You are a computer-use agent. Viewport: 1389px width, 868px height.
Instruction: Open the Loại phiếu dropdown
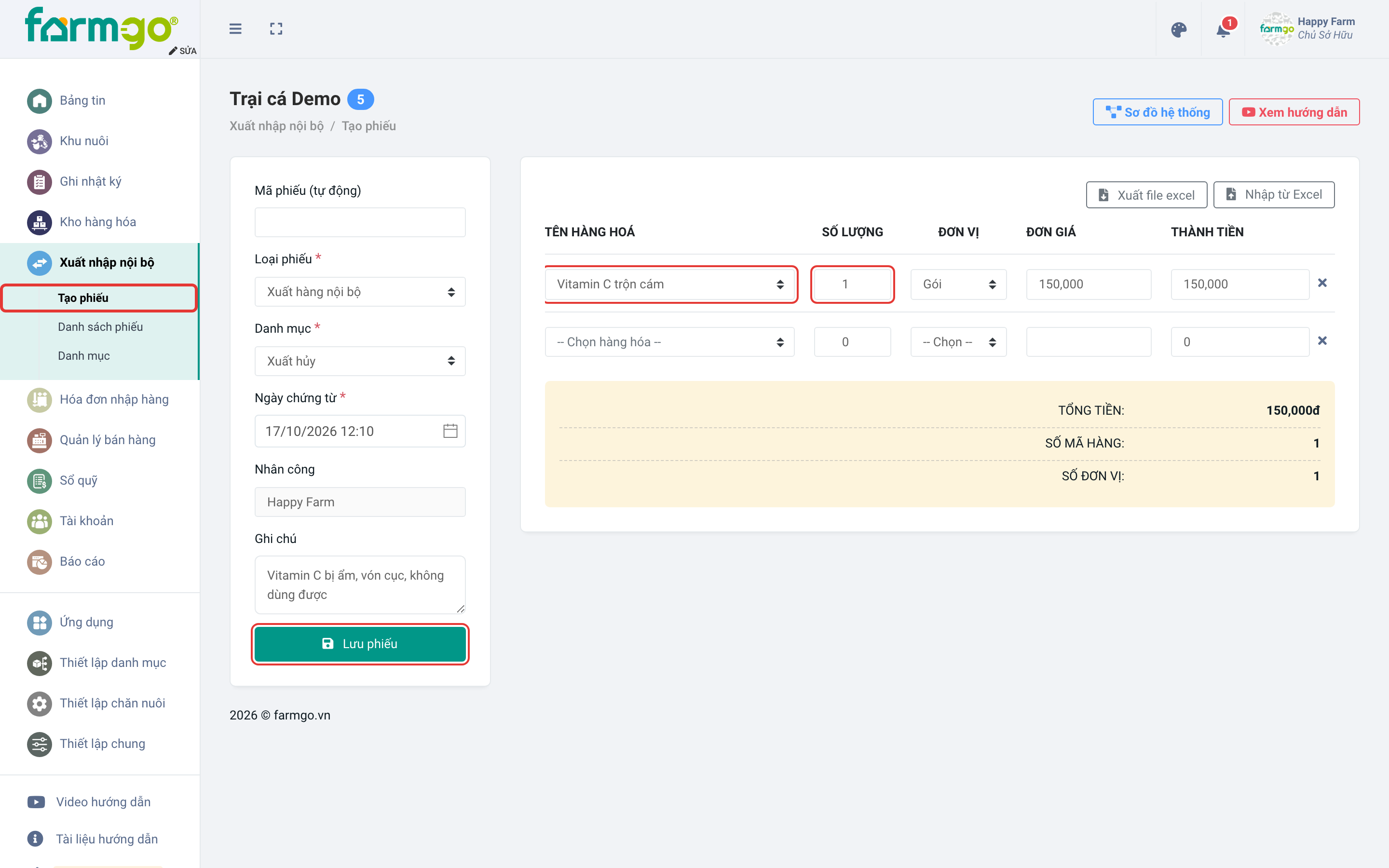360,292
